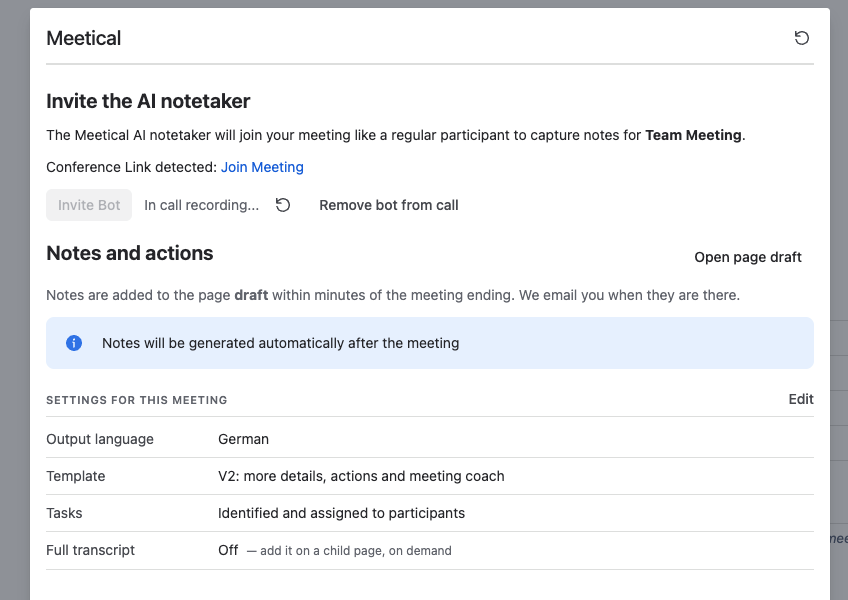The height and width of the screenshot is (600, 848).
Task: Click 'Conference Link detected:' label
Action: 131,167
